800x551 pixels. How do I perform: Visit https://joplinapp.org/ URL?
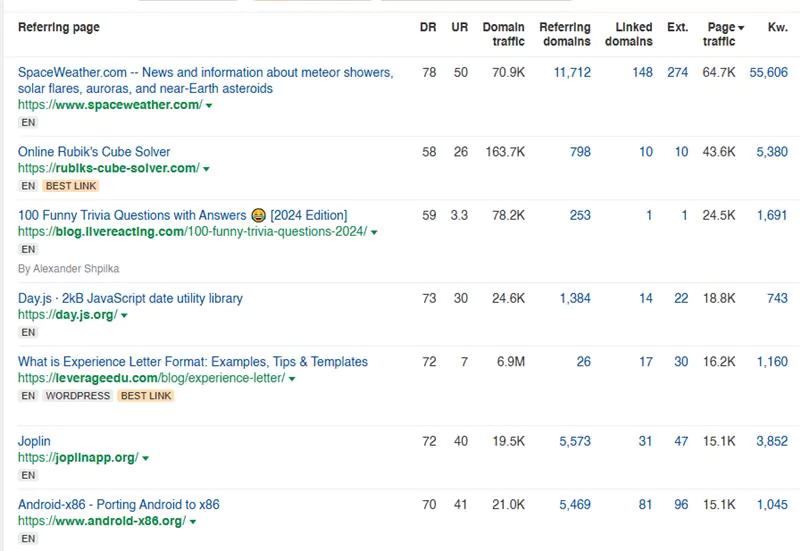click(x=78, y=457)
